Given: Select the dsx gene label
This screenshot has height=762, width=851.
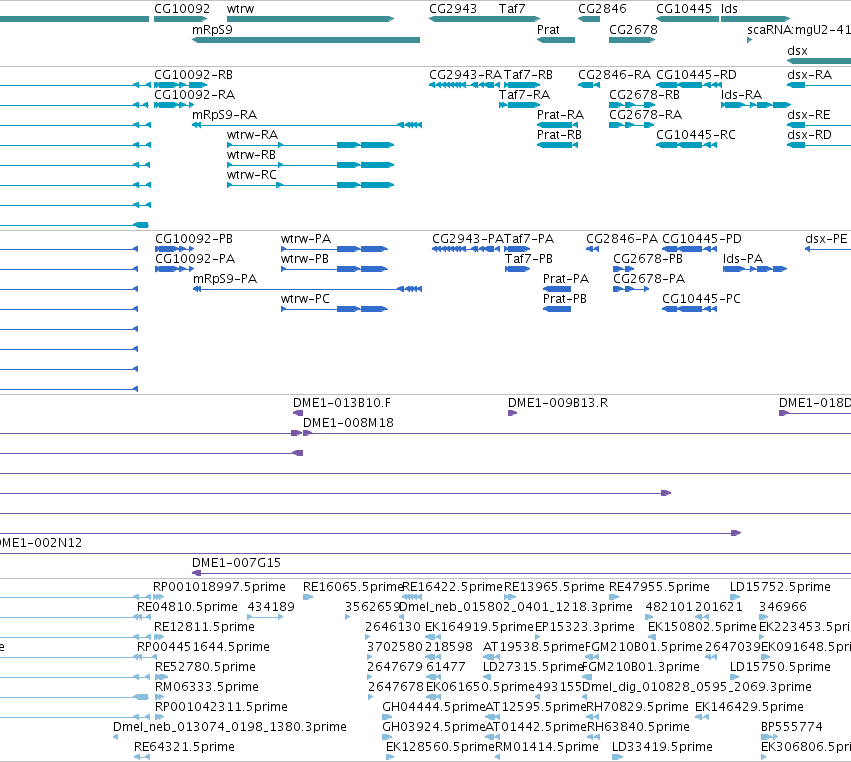Looking at the screenshot, I should point(797,50).
